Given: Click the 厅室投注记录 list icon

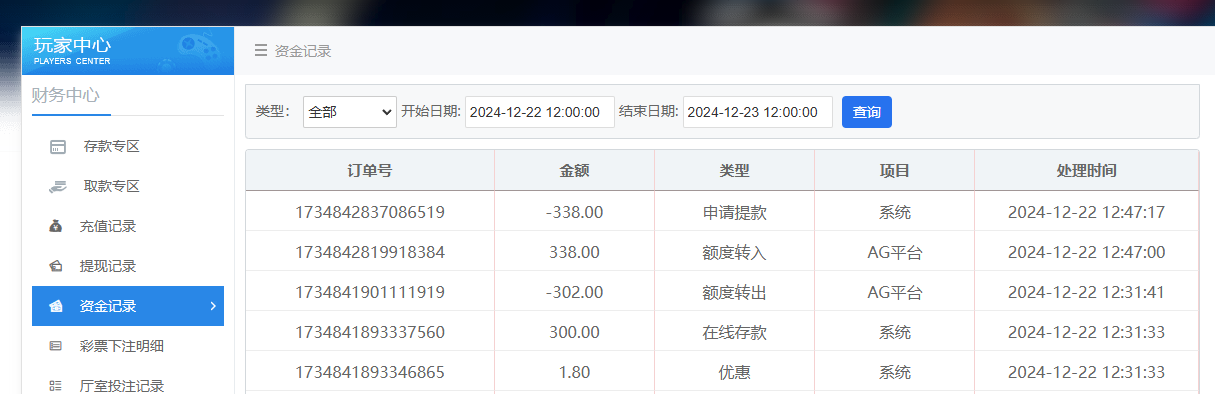Looking at the screenshot, I should tap(56, 386).
